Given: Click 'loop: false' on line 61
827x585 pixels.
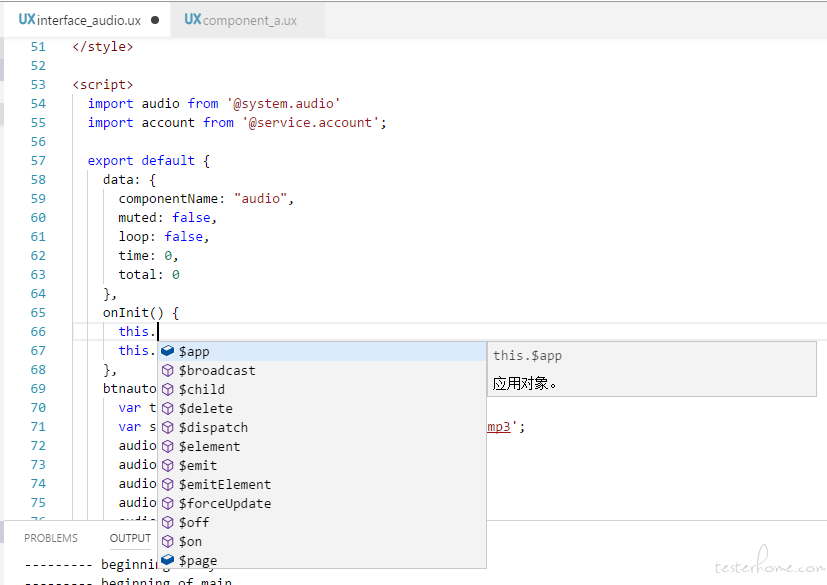Looking at the screenshot, I should (160, 236).
